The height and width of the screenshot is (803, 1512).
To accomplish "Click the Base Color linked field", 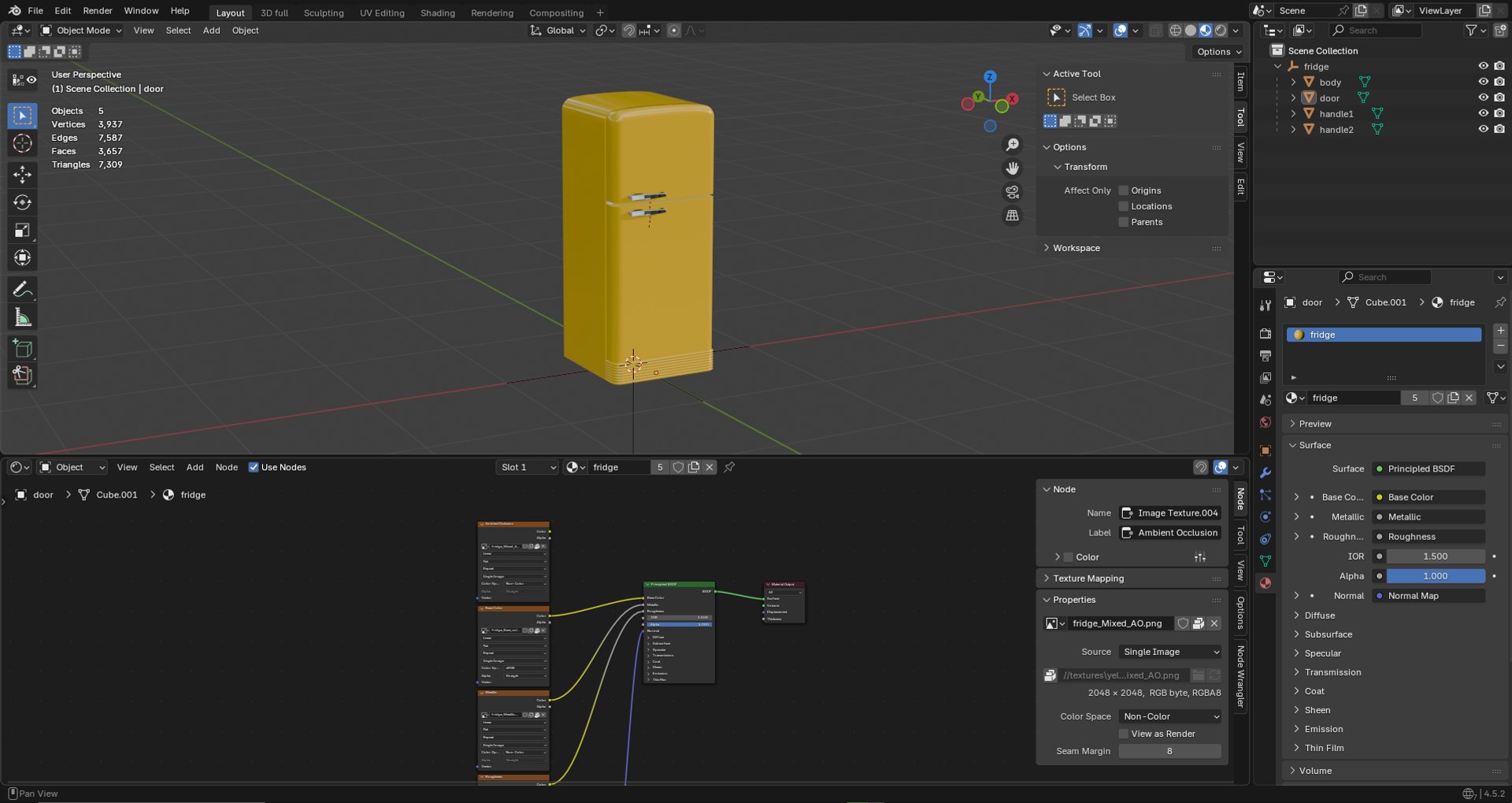I will pyautogui.click(x=1429, y=498).
